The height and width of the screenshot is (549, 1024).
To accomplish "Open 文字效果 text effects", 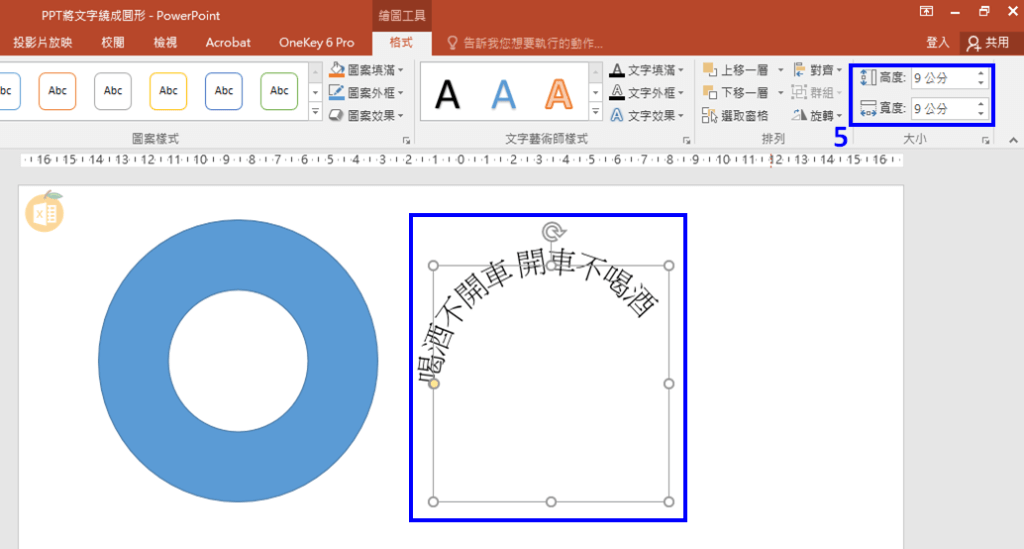I will (x=650, y=115).
